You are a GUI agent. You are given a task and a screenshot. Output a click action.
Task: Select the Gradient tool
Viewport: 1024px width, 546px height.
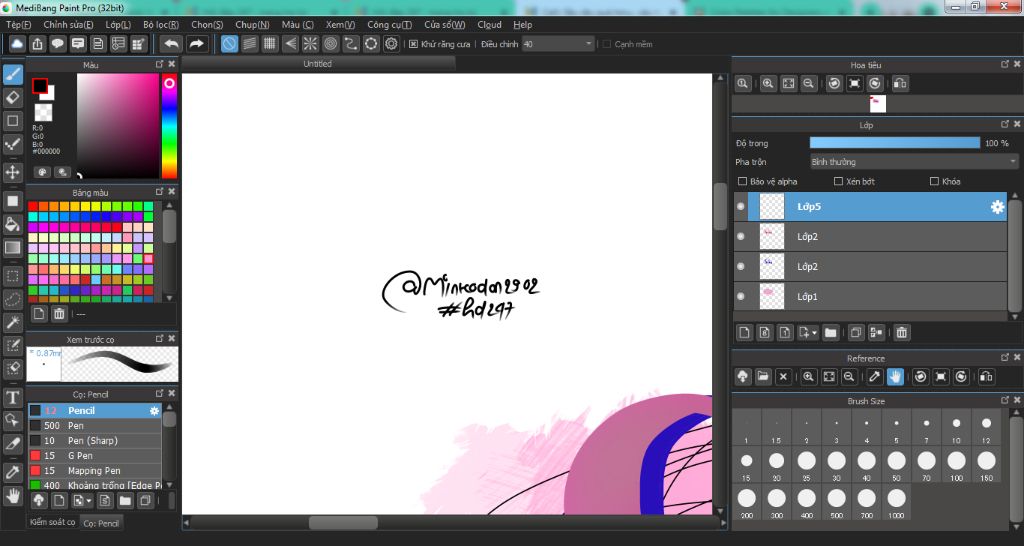click(12, 248)
